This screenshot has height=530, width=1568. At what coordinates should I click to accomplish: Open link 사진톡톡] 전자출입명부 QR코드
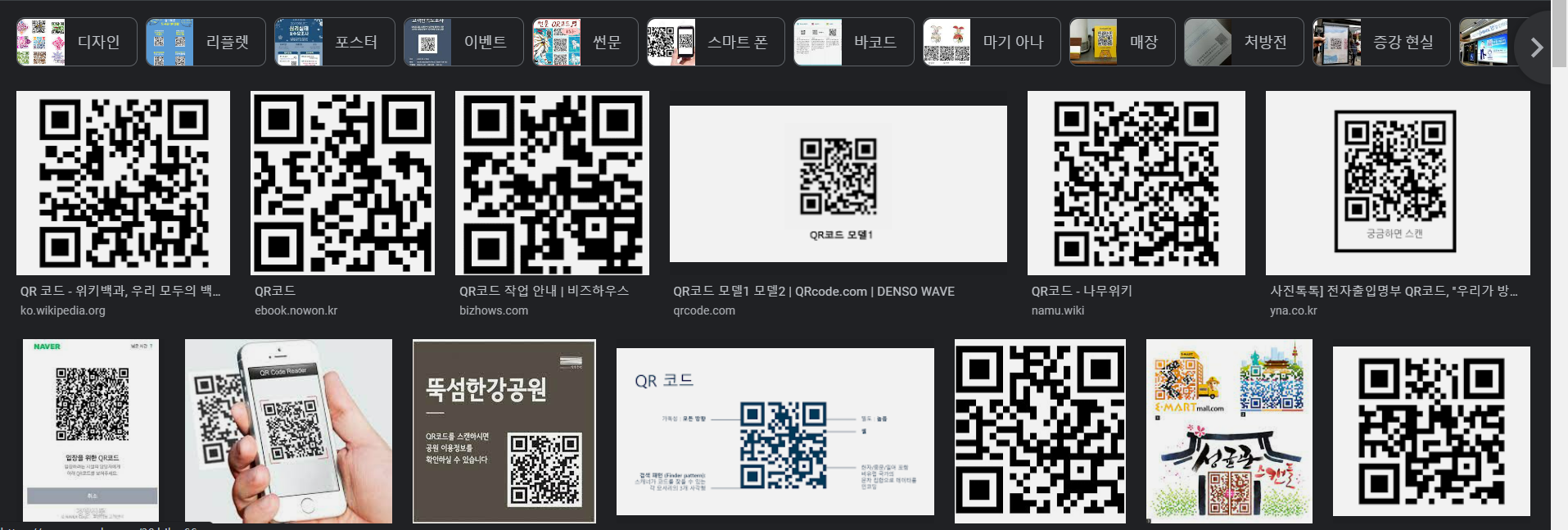coord(1394,291)
